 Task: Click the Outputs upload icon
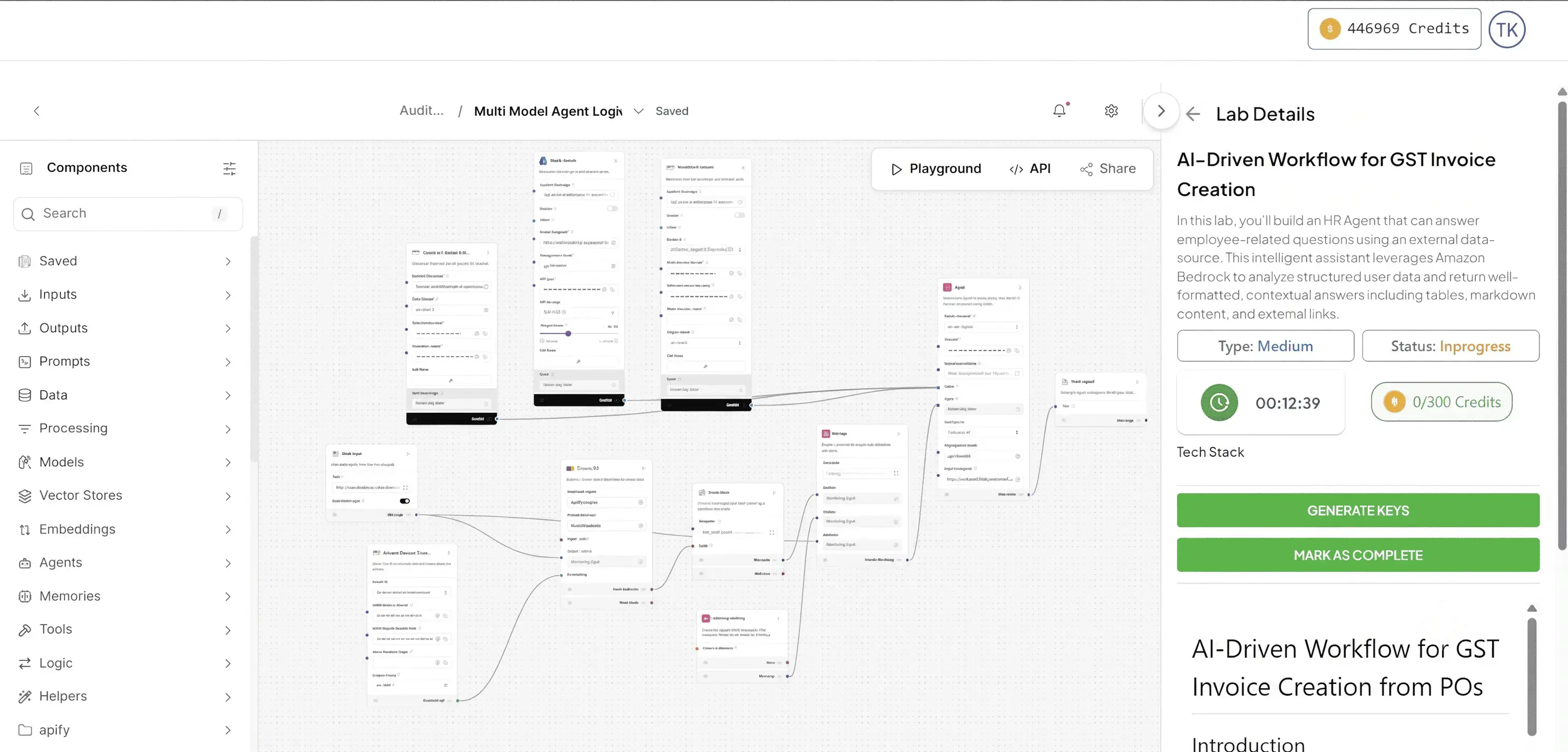24,328
